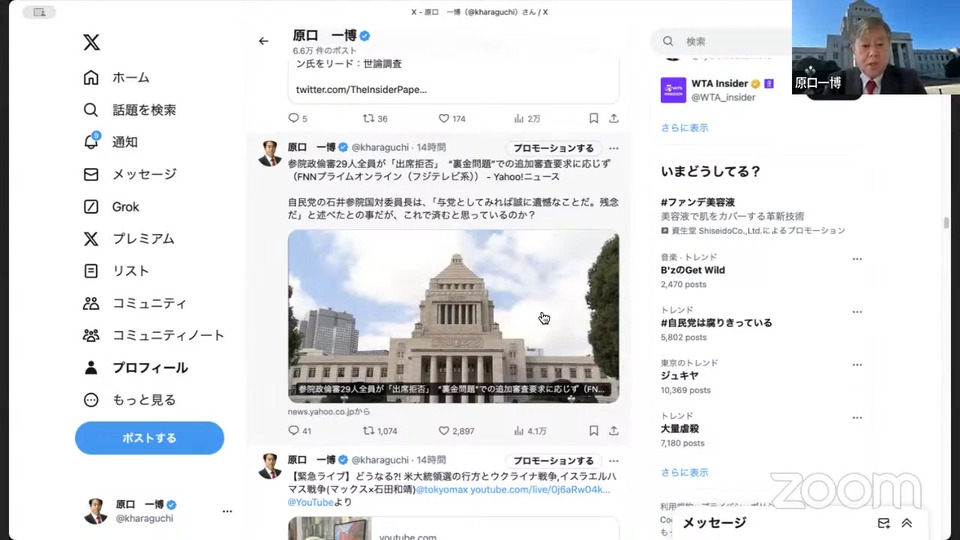
Task: Click the @YouTube mention link
Action: click(x=310, y=503)
